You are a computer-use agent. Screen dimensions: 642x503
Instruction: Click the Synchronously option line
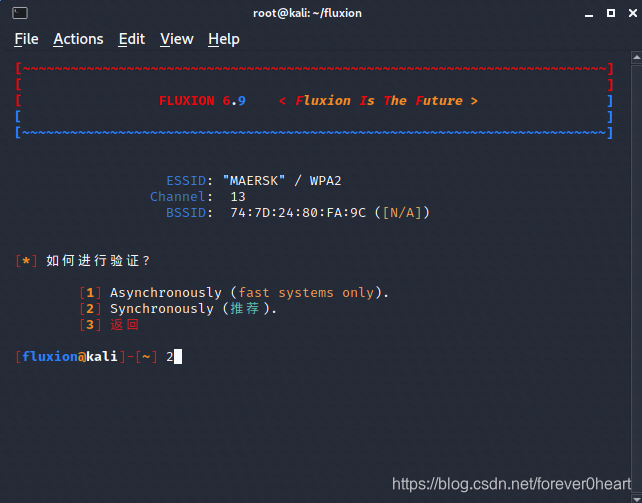pyautogui.click(x=178, y=309)
